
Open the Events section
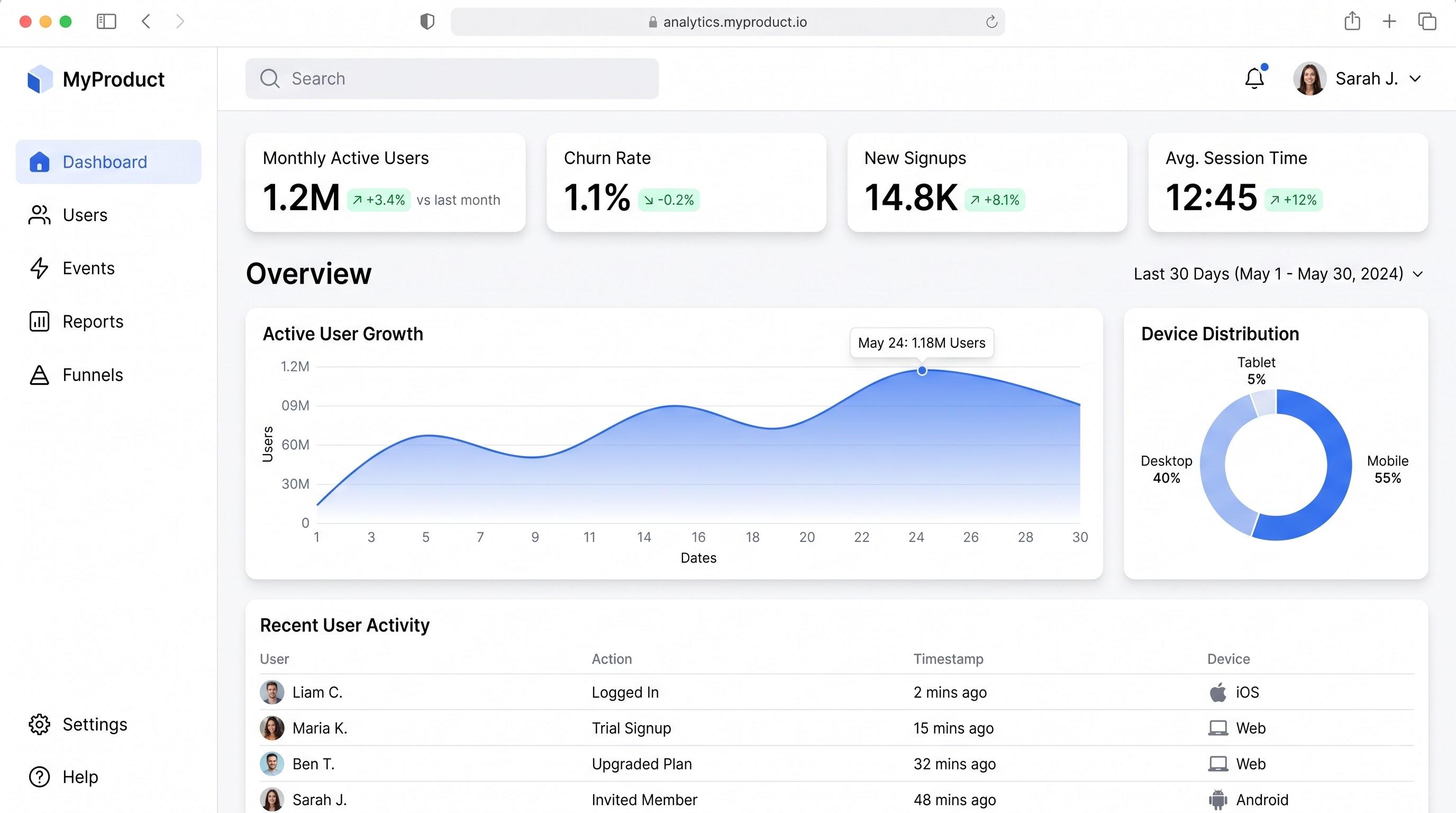(72, 268)
